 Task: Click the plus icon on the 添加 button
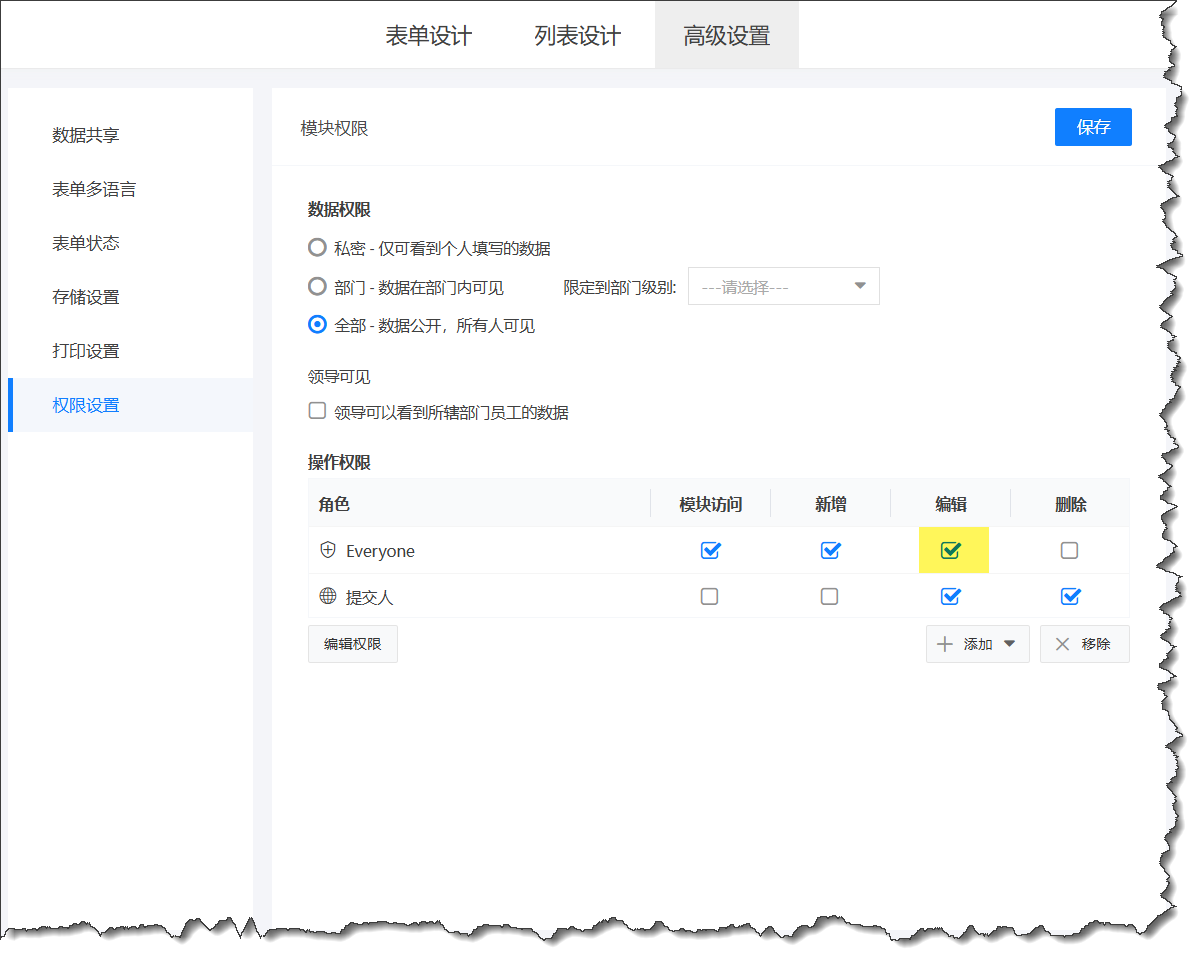[x=944, y=644]
